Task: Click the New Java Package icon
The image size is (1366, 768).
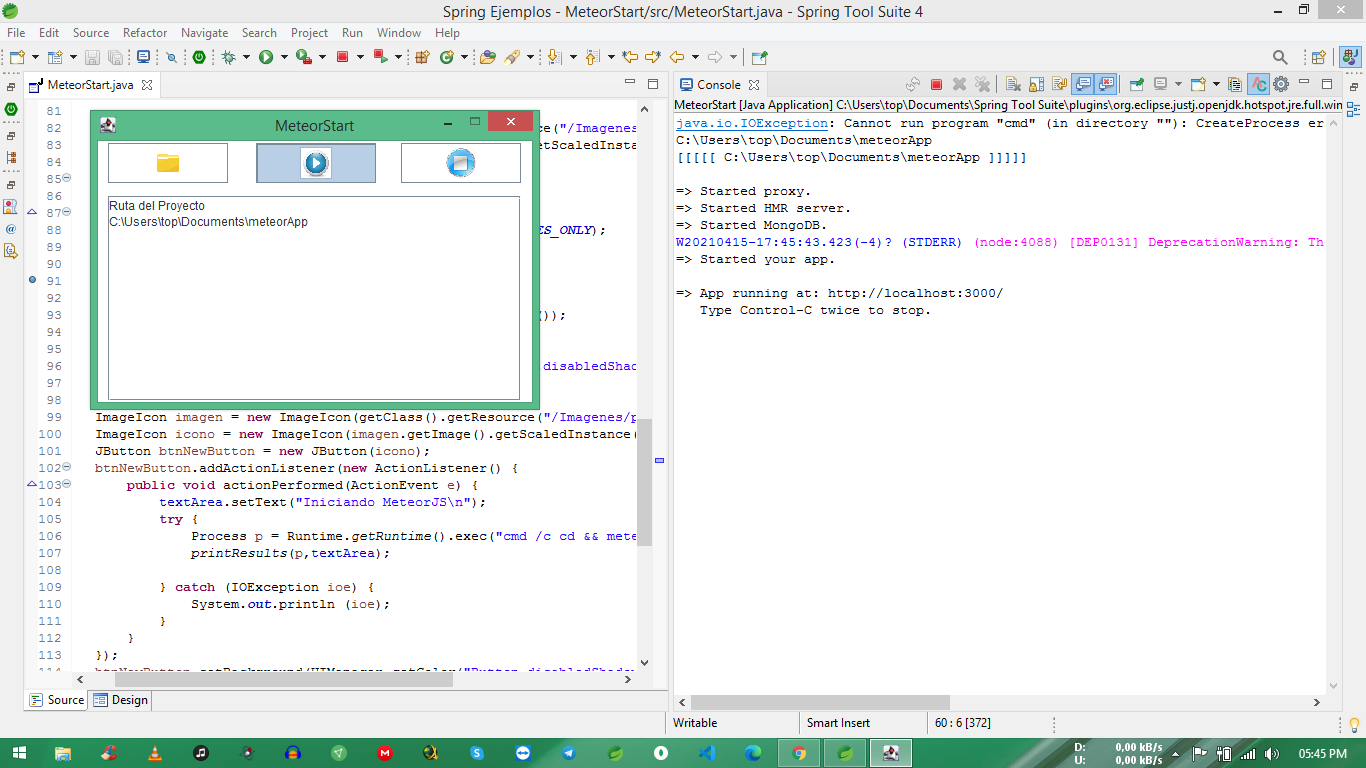Action: (x=422, y=57)
